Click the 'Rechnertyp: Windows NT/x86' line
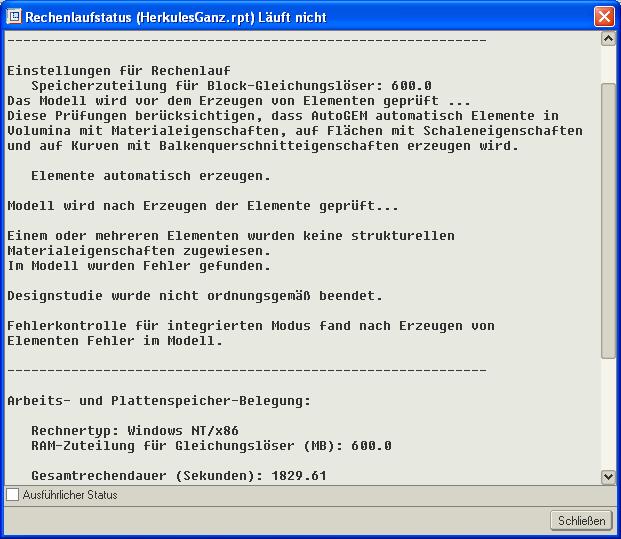This screenshot has width=621, height=539. pyautogui.click(x=135, y=430)
